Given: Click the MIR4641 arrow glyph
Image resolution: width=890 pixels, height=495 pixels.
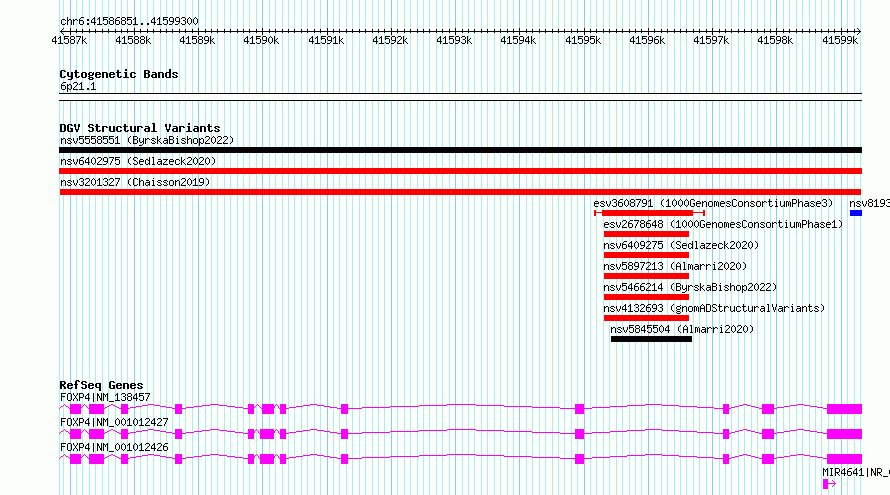Looking at the screenshot, I should pos(829,484).
